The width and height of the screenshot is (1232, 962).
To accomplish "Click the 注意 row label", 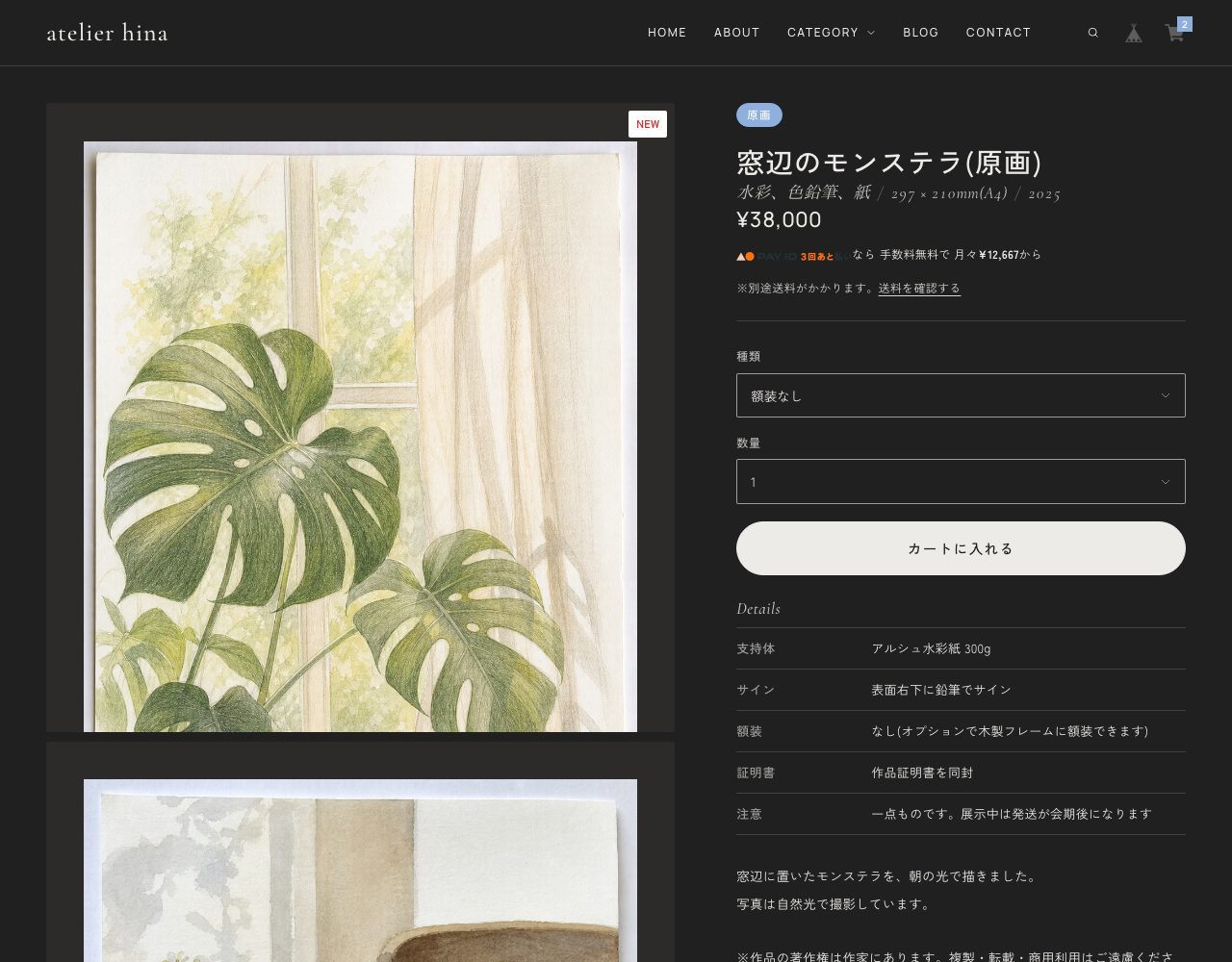I will pos(749,814).
